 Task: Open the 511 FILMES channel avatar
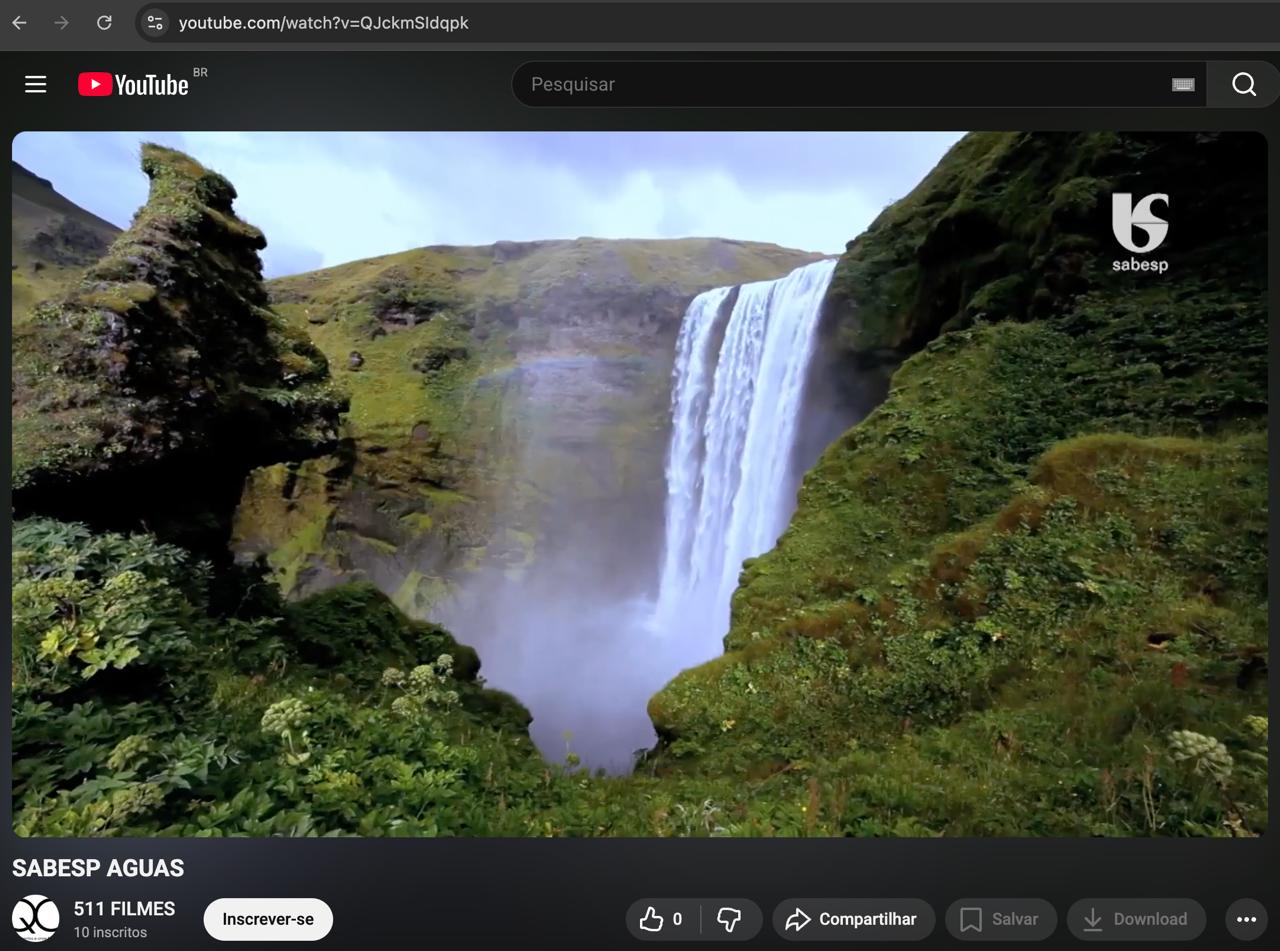pyautogui.click(x=36, y=918)
